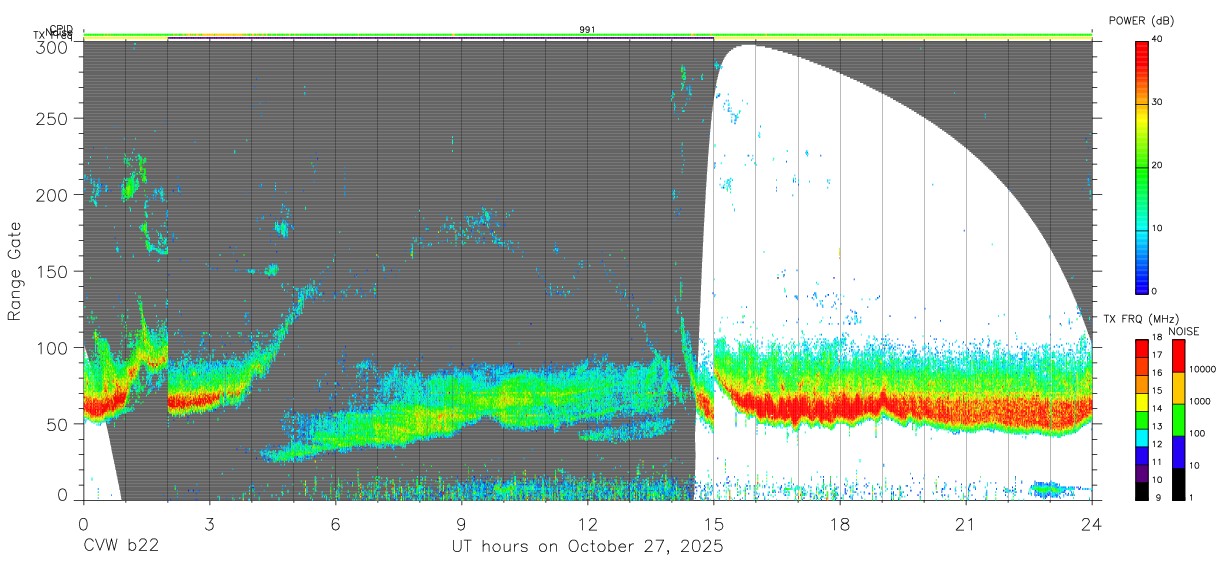The height and width of the screenshot is (567, 1228).
Task: Pick the red 17-18 MHz frequency swatch
Action: click(1141, 349)
